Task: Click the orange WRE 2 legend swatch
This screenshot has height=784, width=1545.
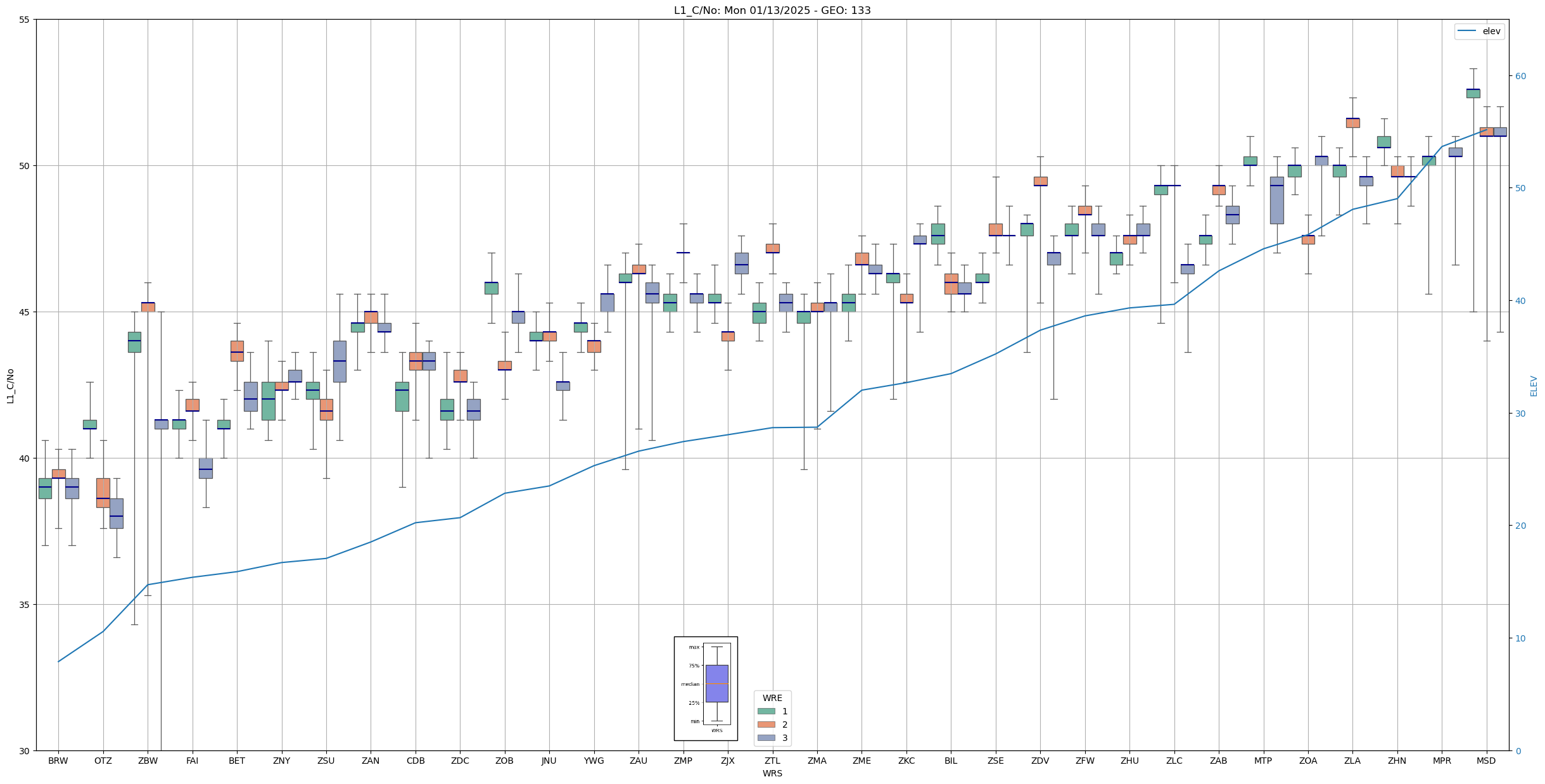Action: tap(766, 724)
